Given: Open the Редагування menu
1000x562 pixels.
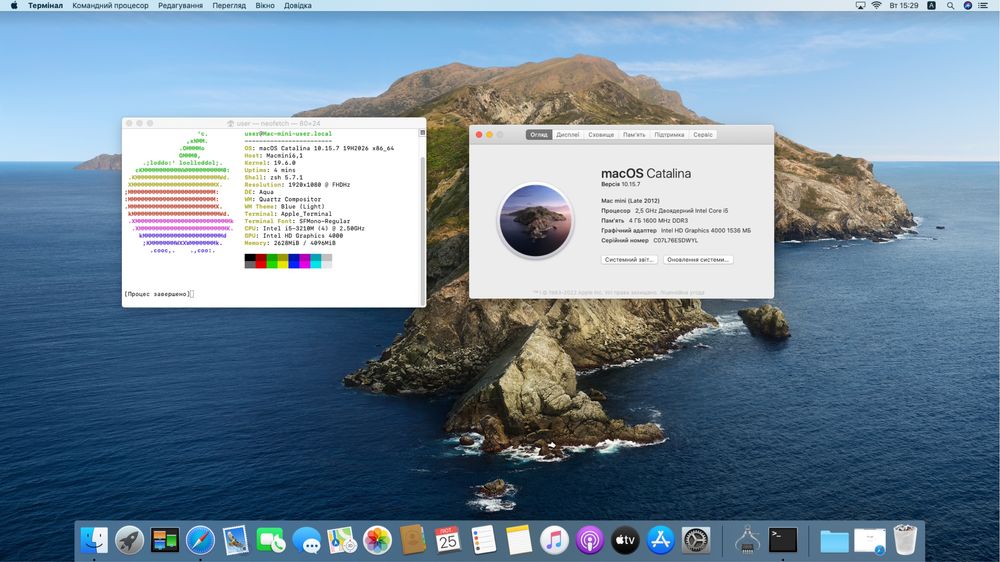Looking at the screenshot, I should pyautogui.click(x=180, y=6).
